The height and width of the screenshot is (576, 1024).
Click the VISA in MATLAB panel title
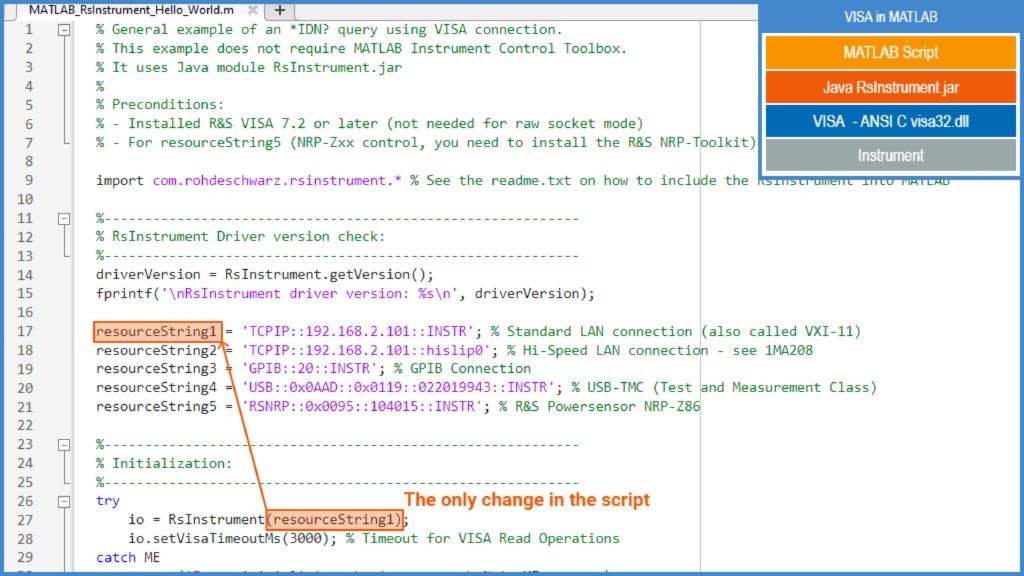pyautogui.click(x=890, y=17)
